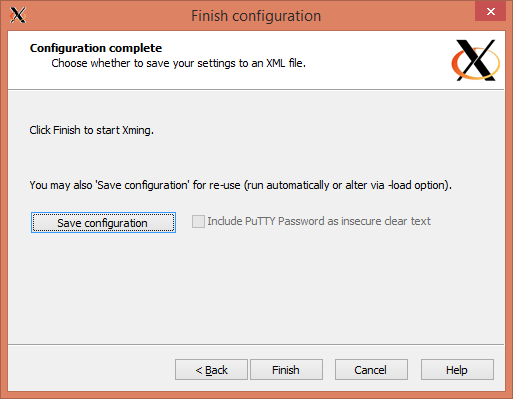Click the word 'Xming' in the instruction text
Viewport: 513px width, 399px height.
136,130
